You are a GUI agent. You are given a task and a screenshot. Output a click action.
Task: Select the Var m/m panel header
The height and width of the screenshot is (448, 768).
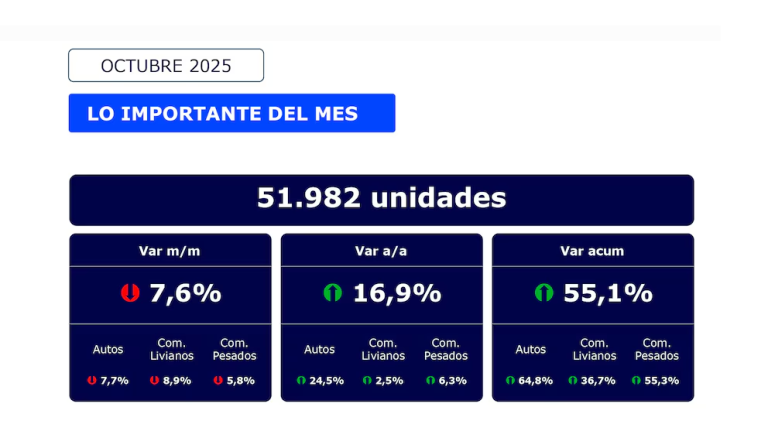(x=170, y=251)
